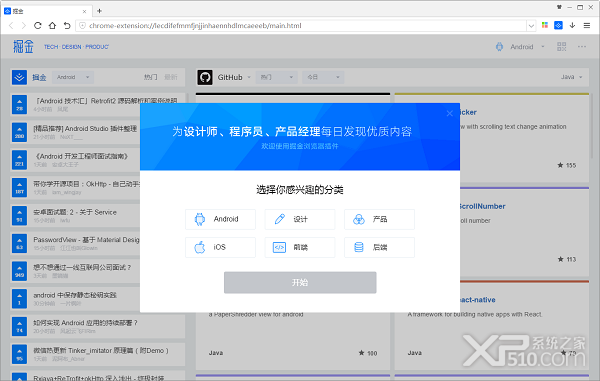Click the QR code icon in header
The image size is (600, 381).
point(561,47)
